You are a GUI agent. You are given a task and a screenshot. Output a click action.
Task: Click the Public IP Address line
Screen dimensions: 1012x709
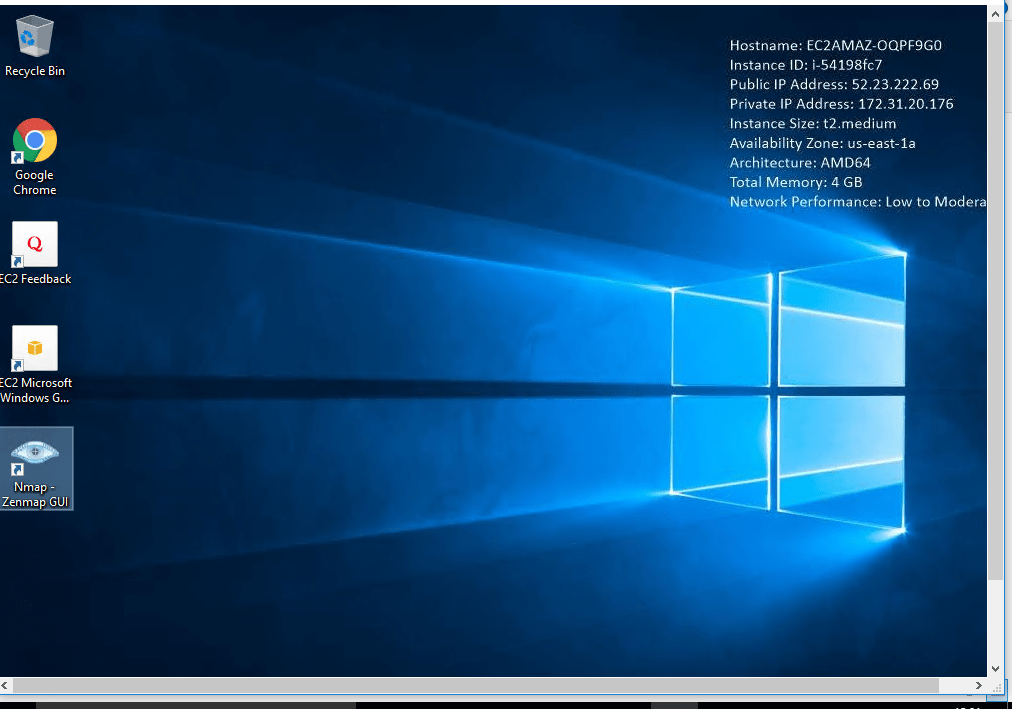pos(834,84)
